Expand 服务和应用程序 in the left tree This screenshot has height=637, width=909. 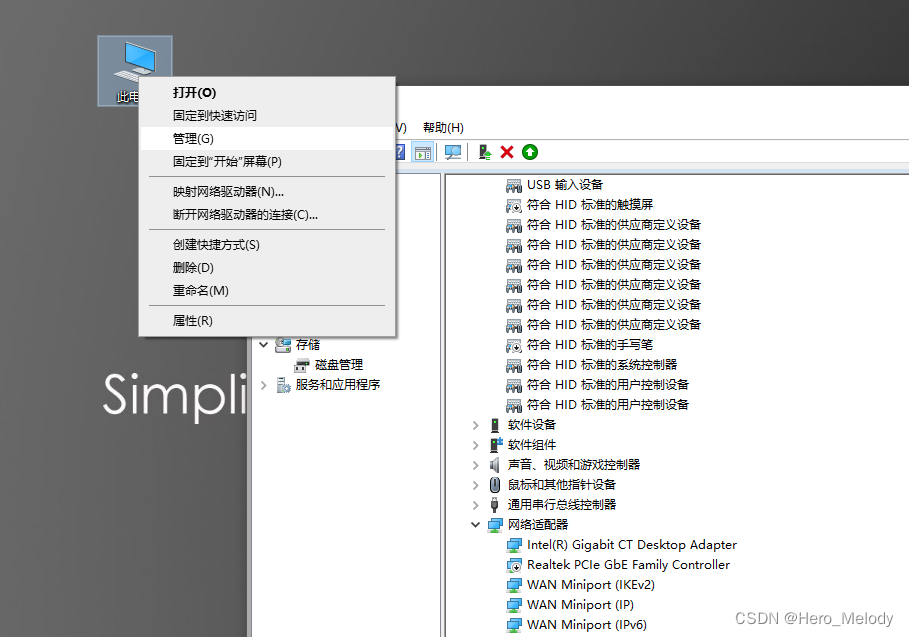263,384
